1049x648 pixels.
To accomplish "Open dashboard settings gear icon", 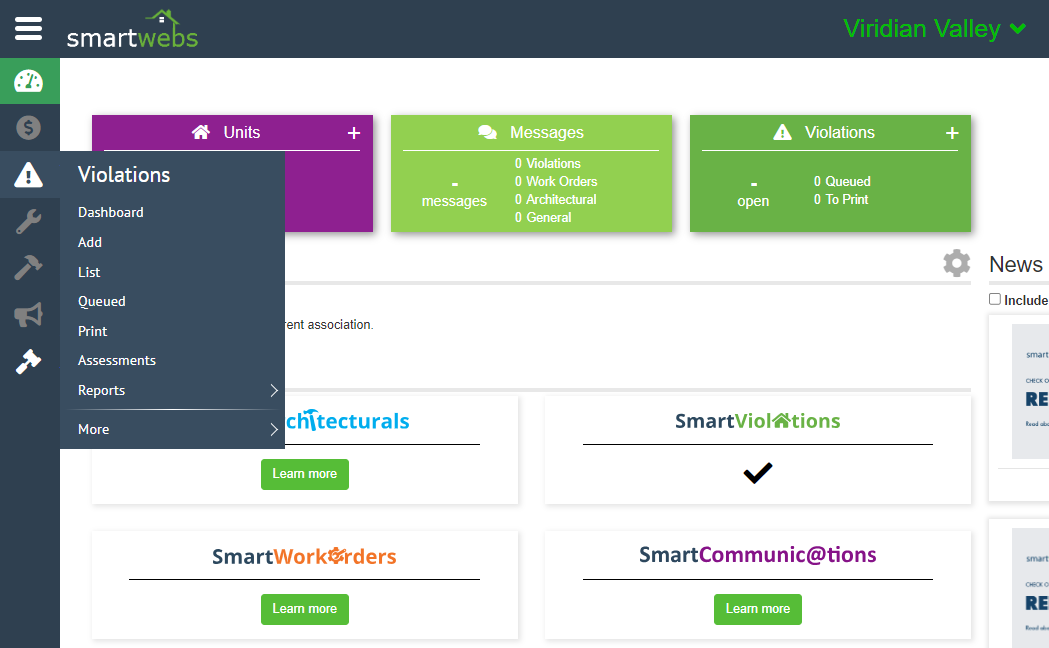I will 957,263.
